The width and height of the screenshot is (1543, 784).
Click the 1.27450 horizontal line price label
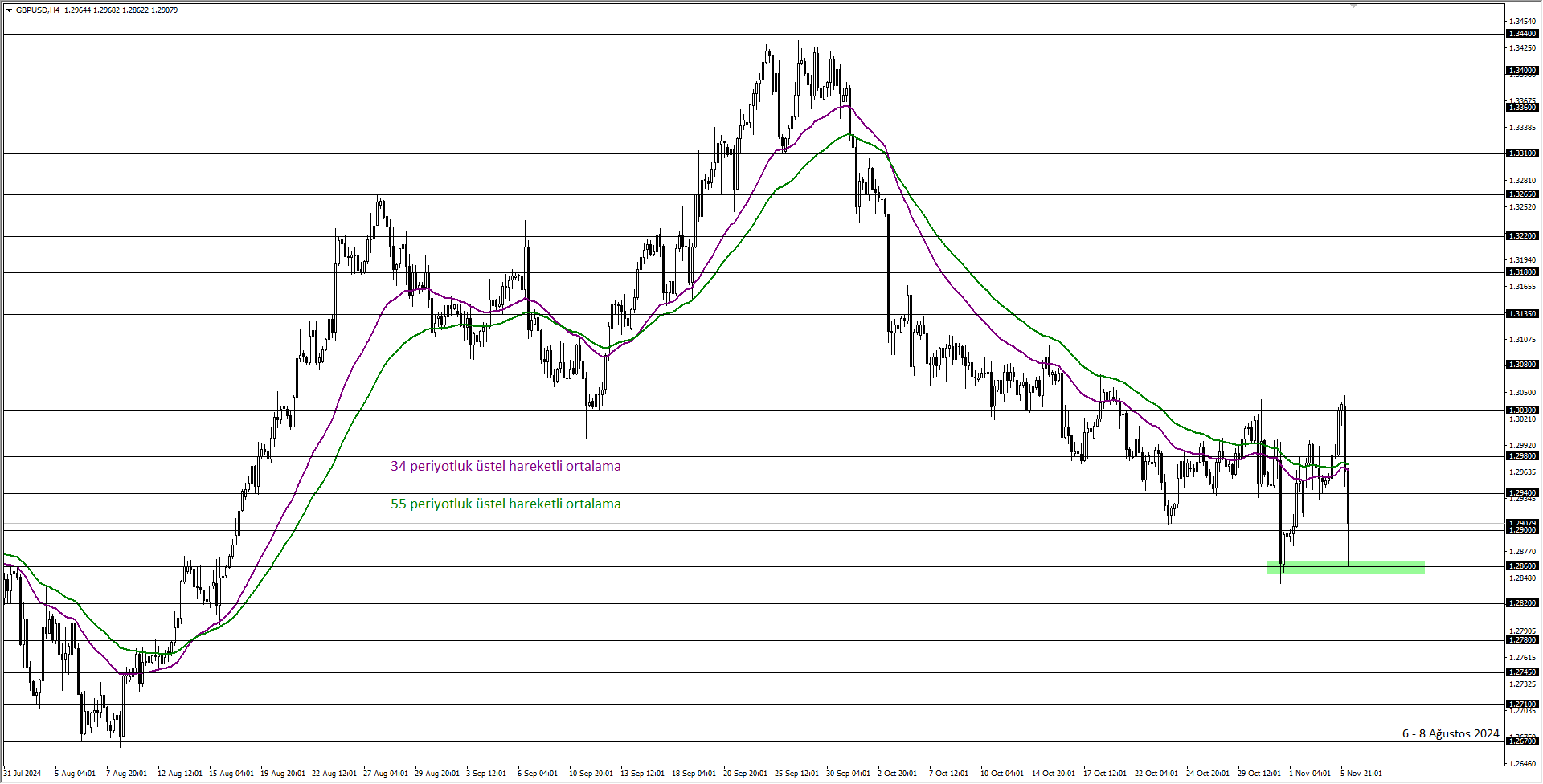[x=1522, y=672]
